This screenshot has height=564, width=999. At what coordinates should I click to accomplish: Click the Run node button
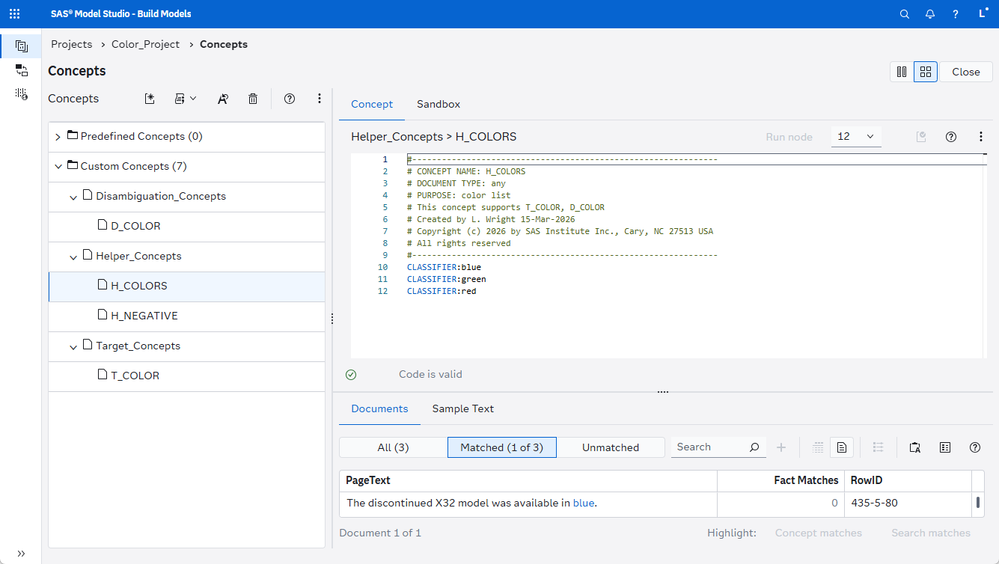tap(789, 136)
